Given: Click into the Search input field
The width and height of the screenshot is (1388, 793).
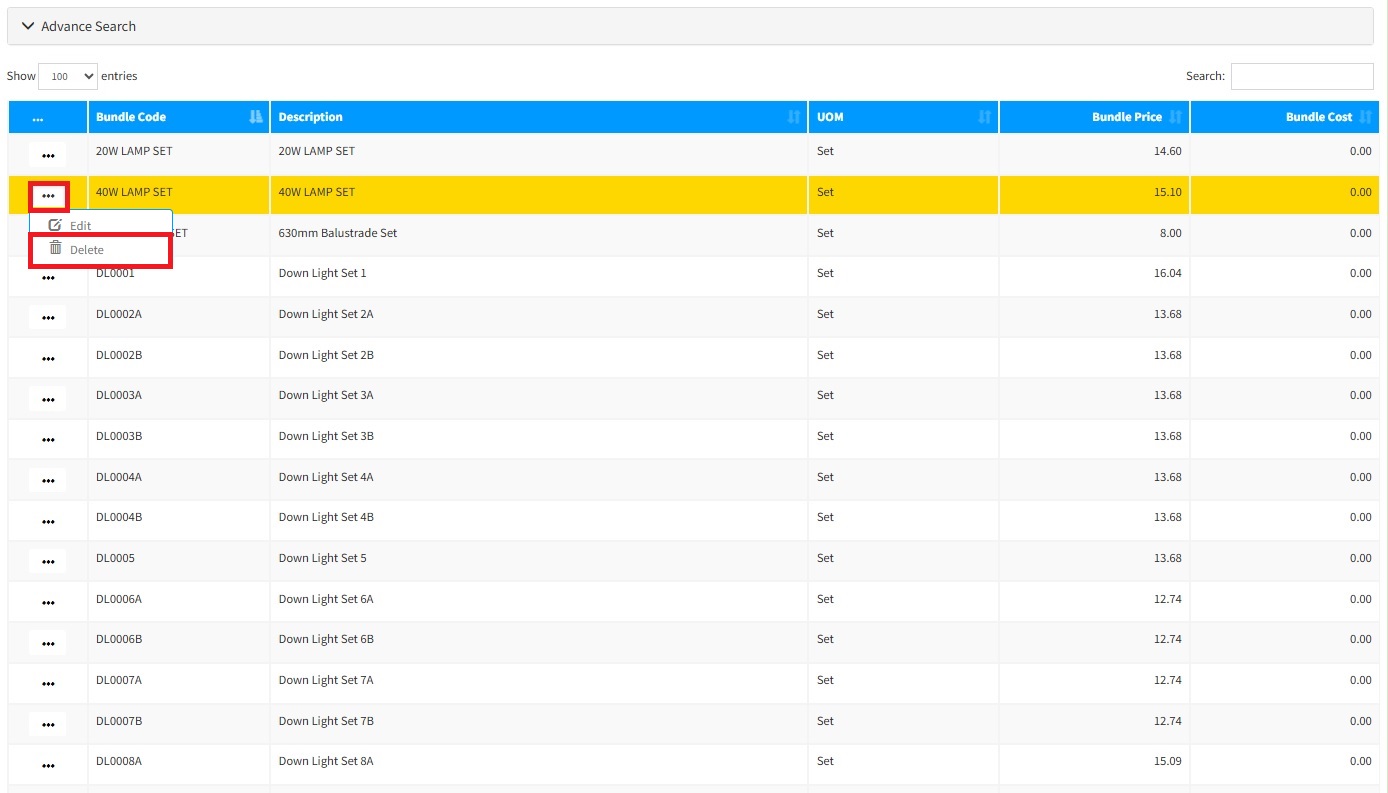Looking at the screenshot, I should [x=1301, y=76].
